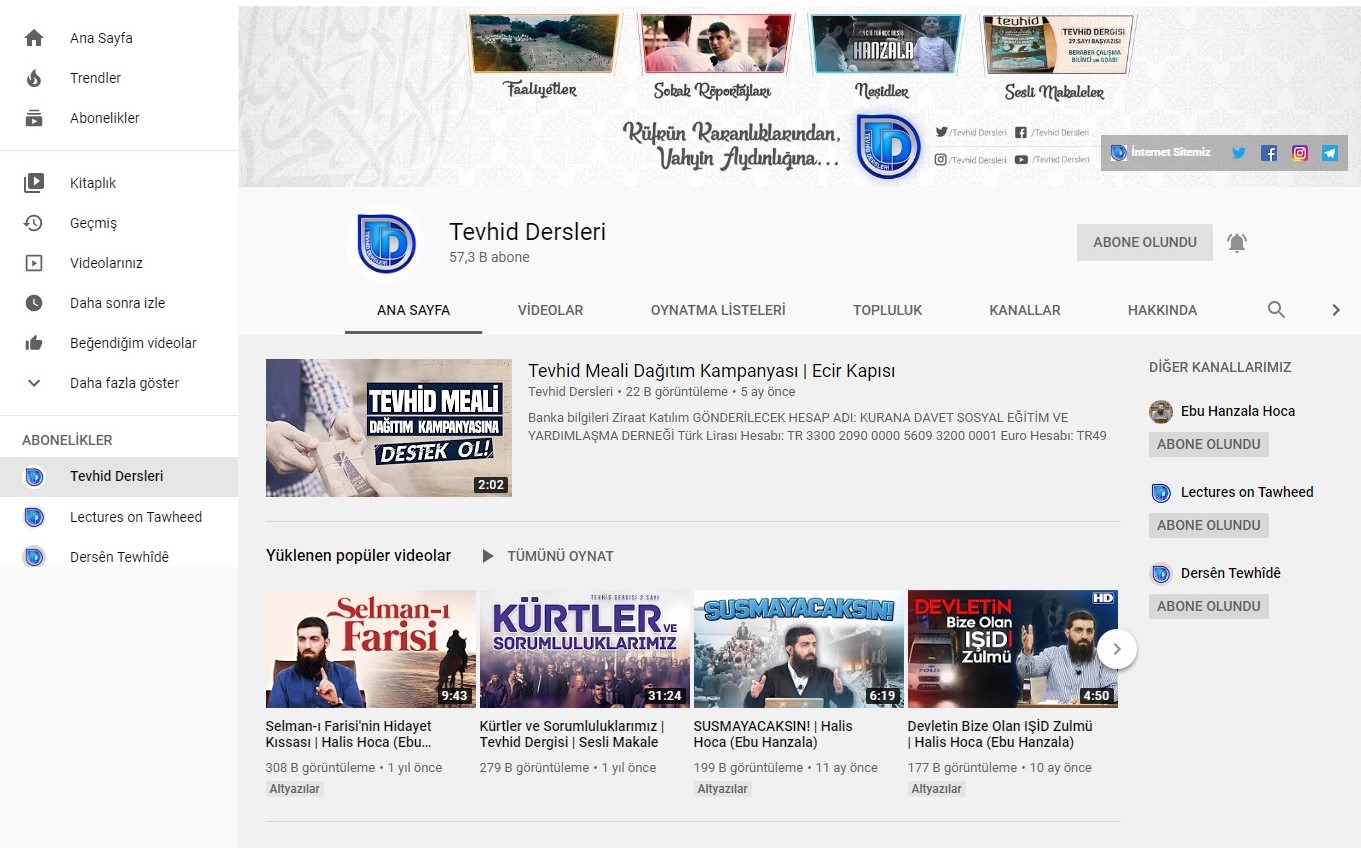
Task: Toggle ABONE OLUNDU under Lectures on Tawheed
Action: point(1208,525)
